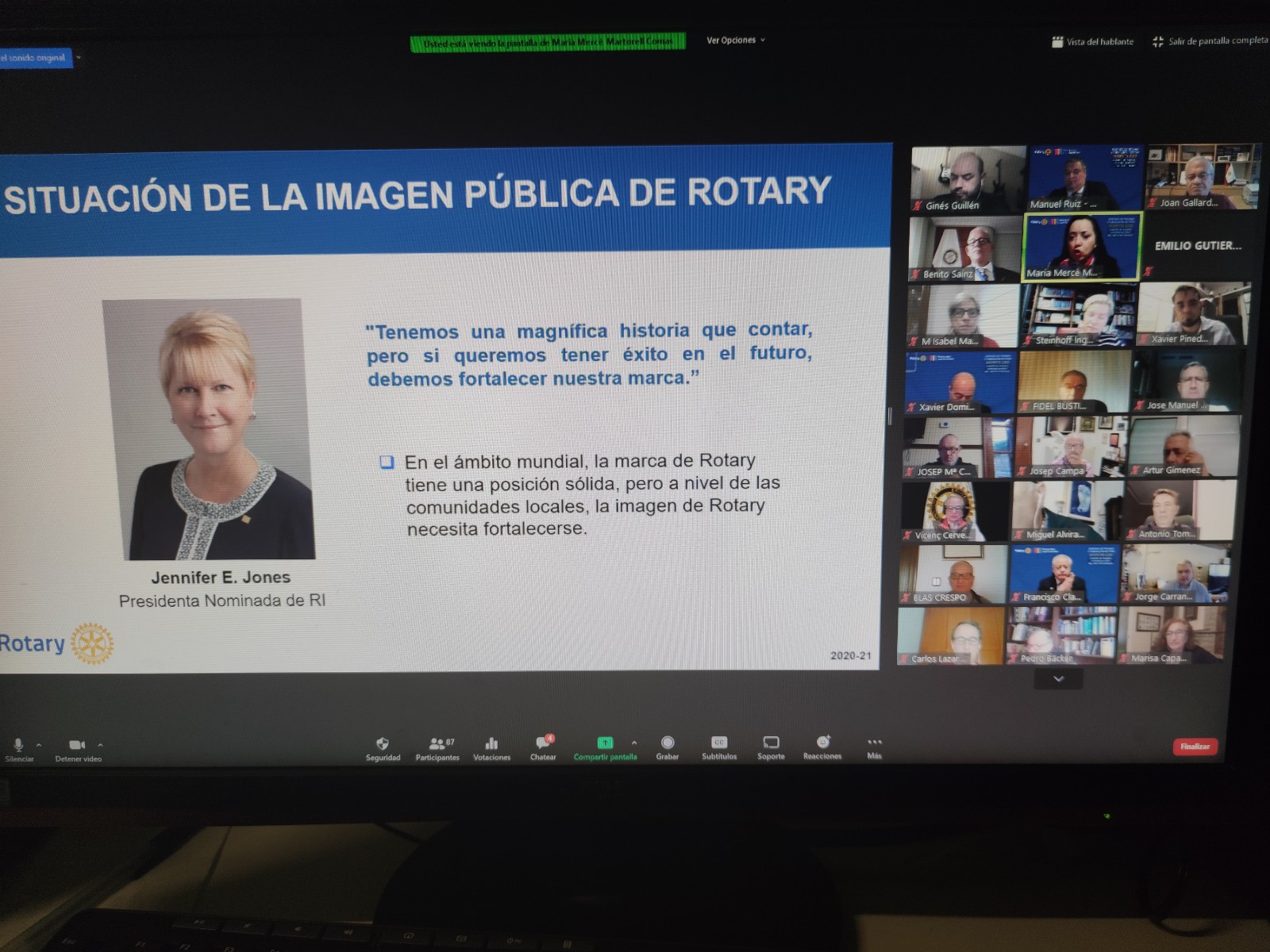The height and width of the screenshot is (952, 1270).
Task: Select Steinhoff-Ing video thumbnail
Action: coord(1079,315)
